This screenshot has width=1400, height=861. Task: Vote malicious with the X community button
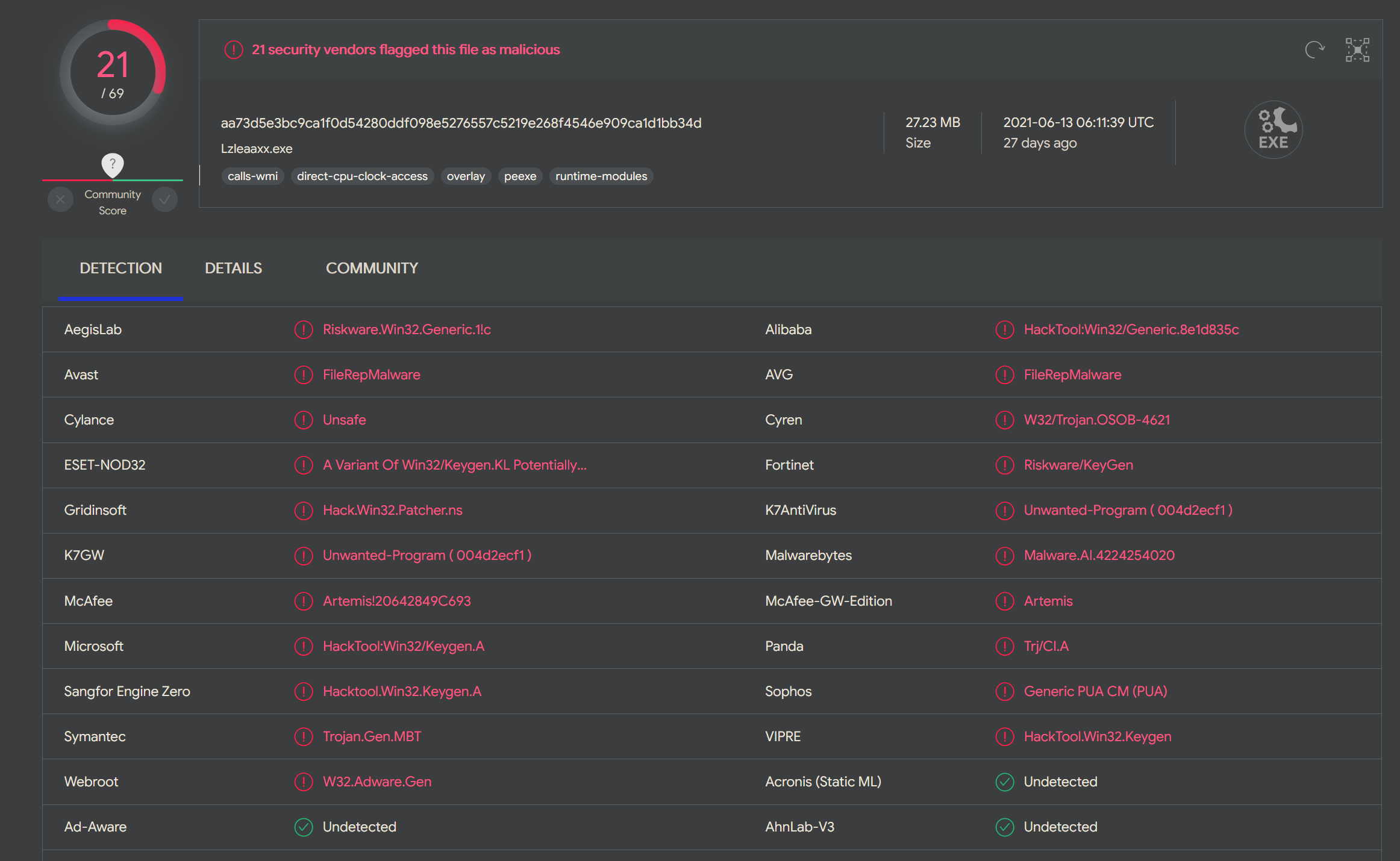click(60, 200)
